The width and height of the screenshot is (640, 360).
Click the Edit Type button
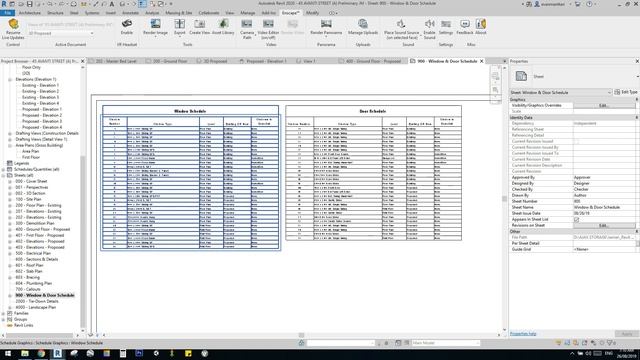pyautogui.click(x=626, y=92)
